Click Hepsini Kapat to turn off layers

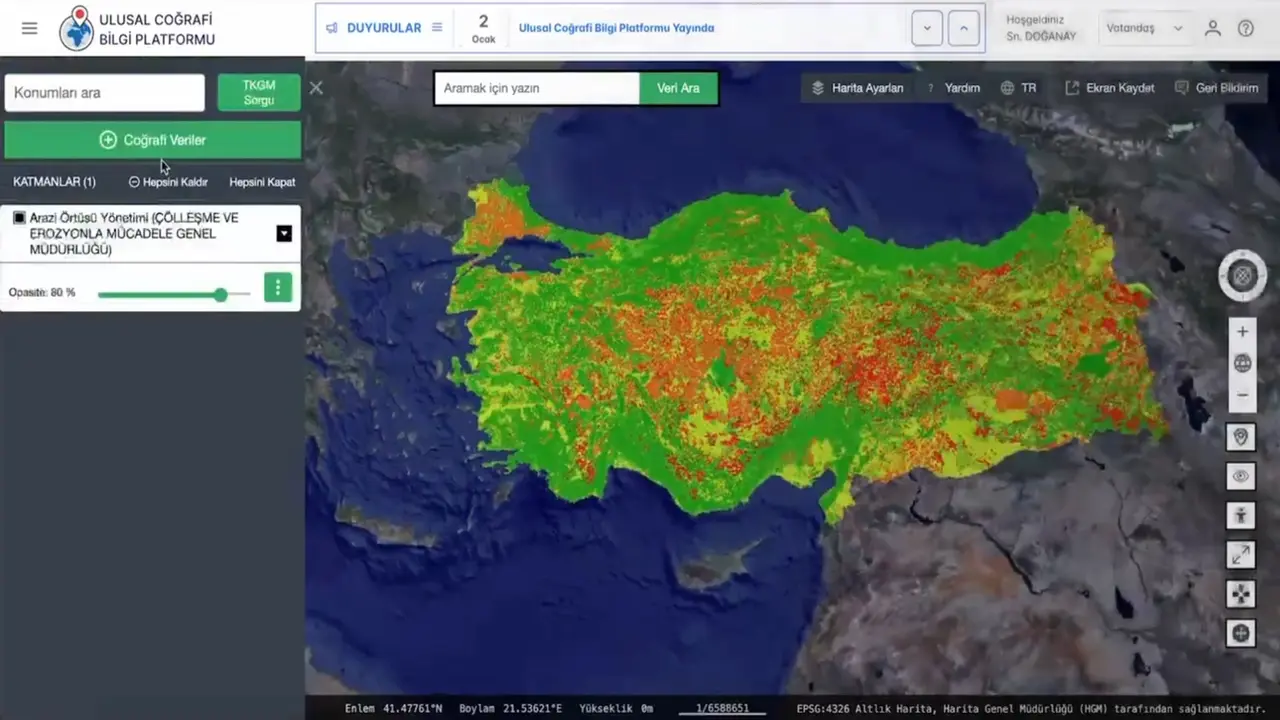point(262,182)
